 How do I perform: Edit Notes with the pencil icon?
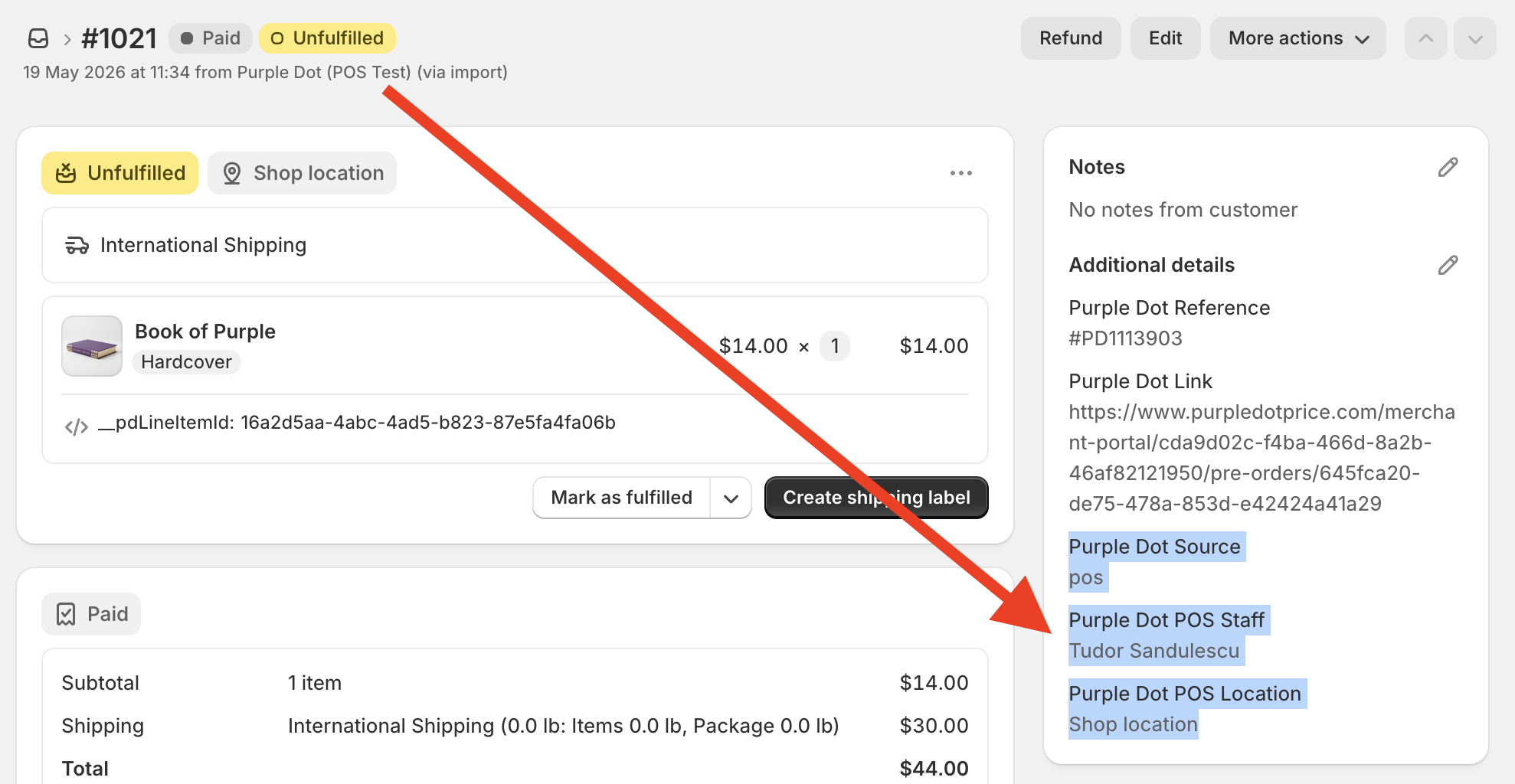coord(1448,167)
